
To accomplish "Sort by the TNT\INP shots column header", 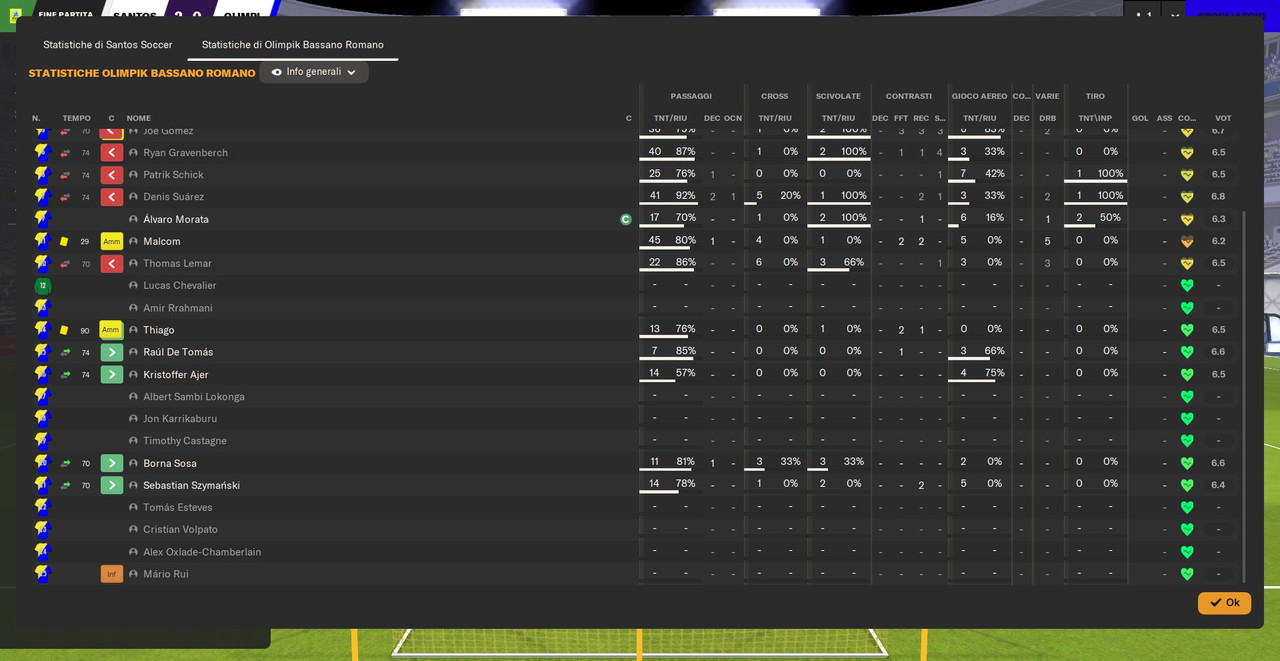I will pyautogui.click(x=1095, y=118).
